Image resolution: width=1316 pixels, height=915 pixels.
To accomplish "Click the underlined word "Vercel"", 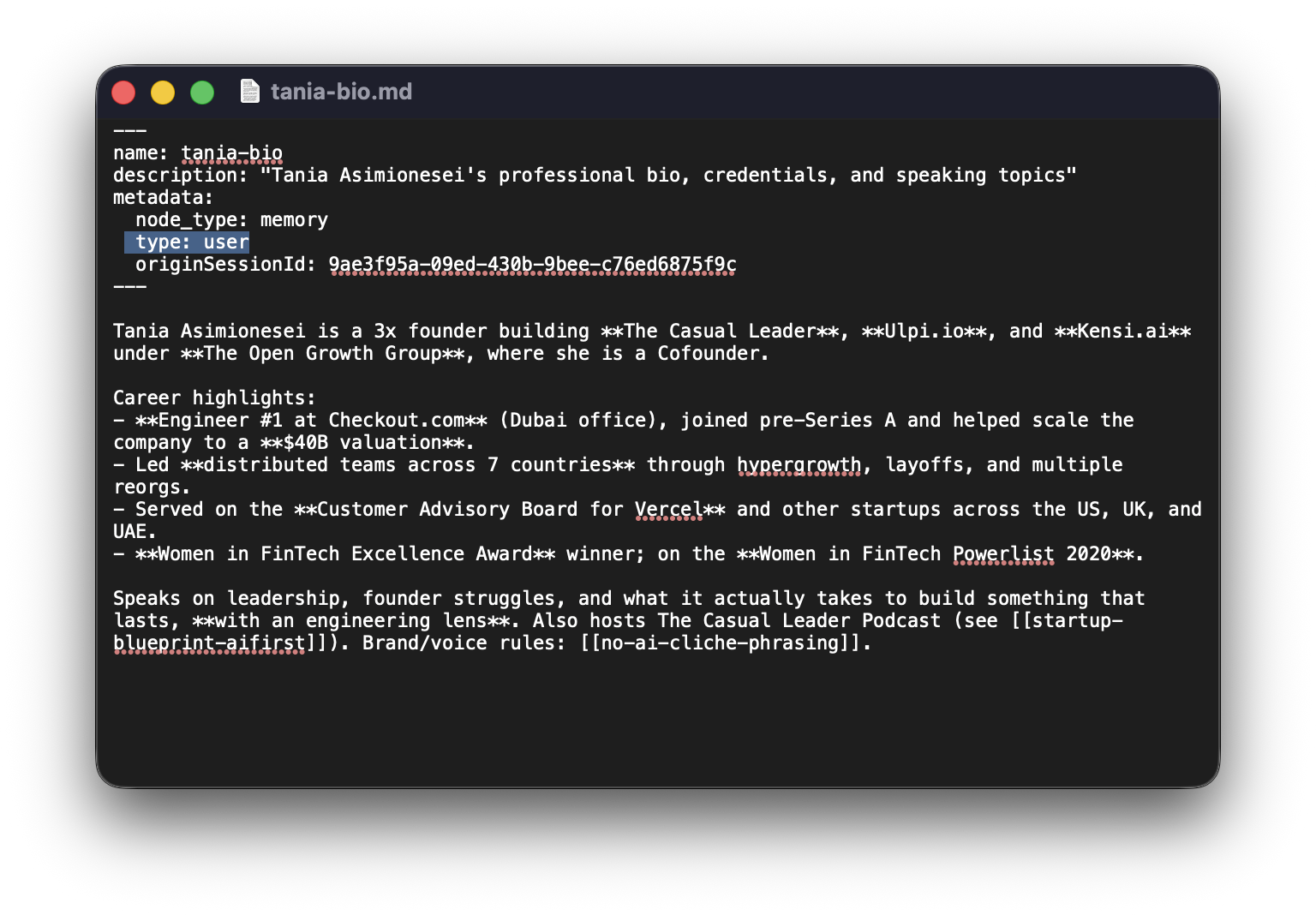I will 668,510.
